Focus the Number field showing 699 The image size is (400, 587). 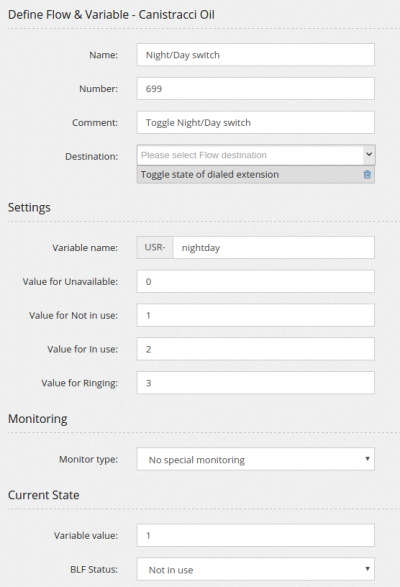255,88
